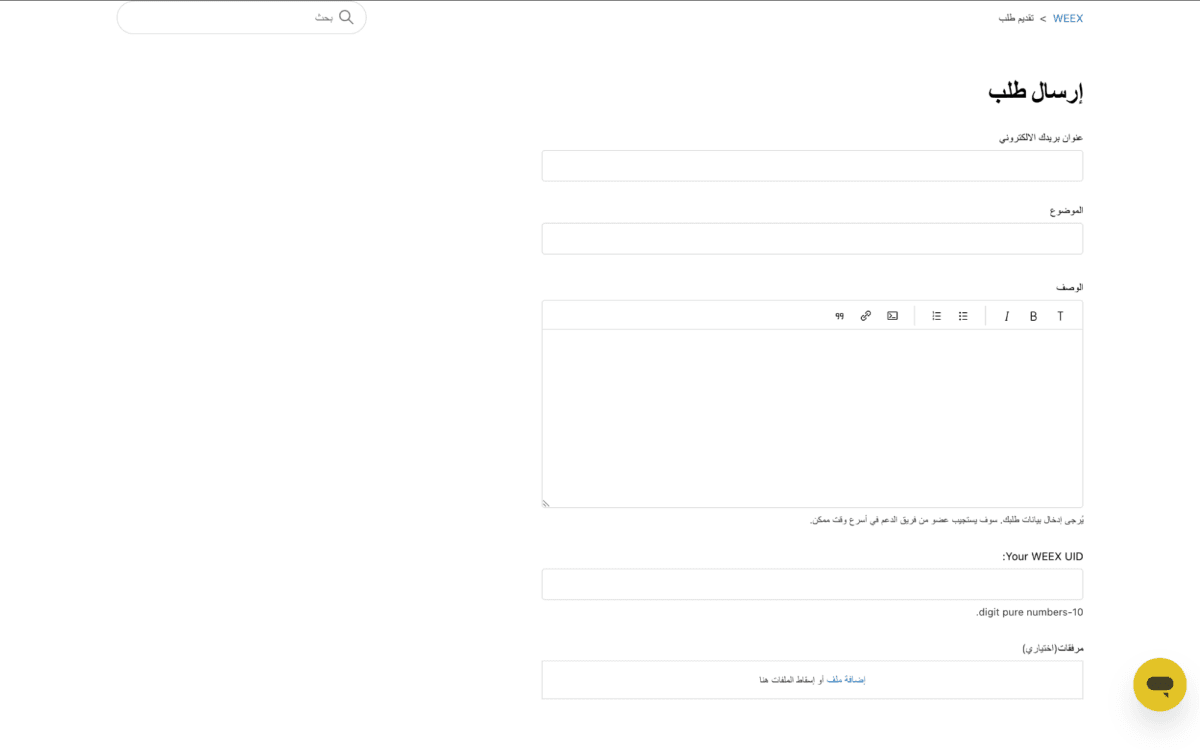Click the تقديم طلب breadcrumb text
1200x750 pixels.
click(x=1016, y=19)
